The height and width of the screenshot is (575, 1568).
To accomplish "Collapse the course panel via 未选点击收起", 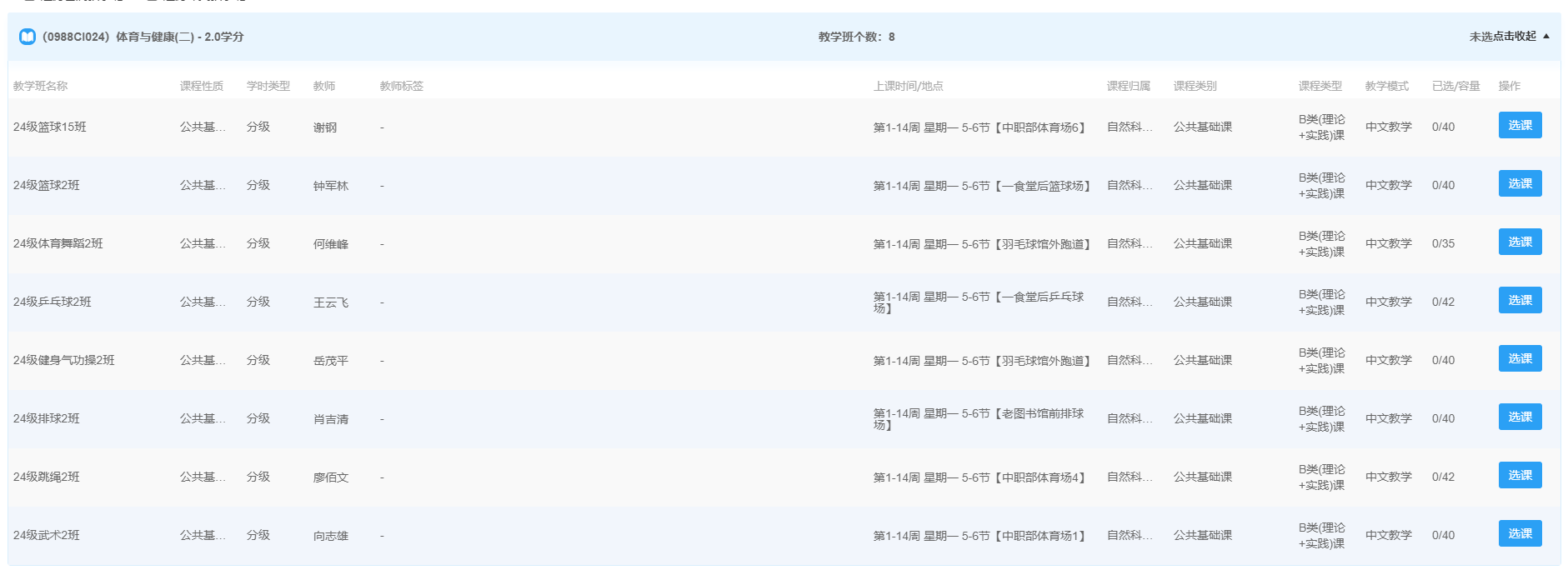I will coord(1501,37).
